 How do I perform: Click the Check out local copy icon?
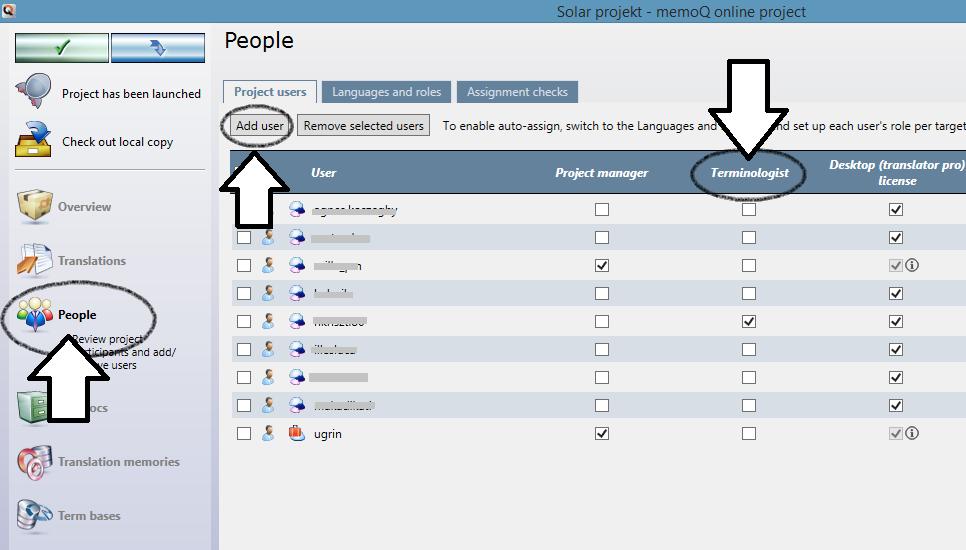coord(33,139)
